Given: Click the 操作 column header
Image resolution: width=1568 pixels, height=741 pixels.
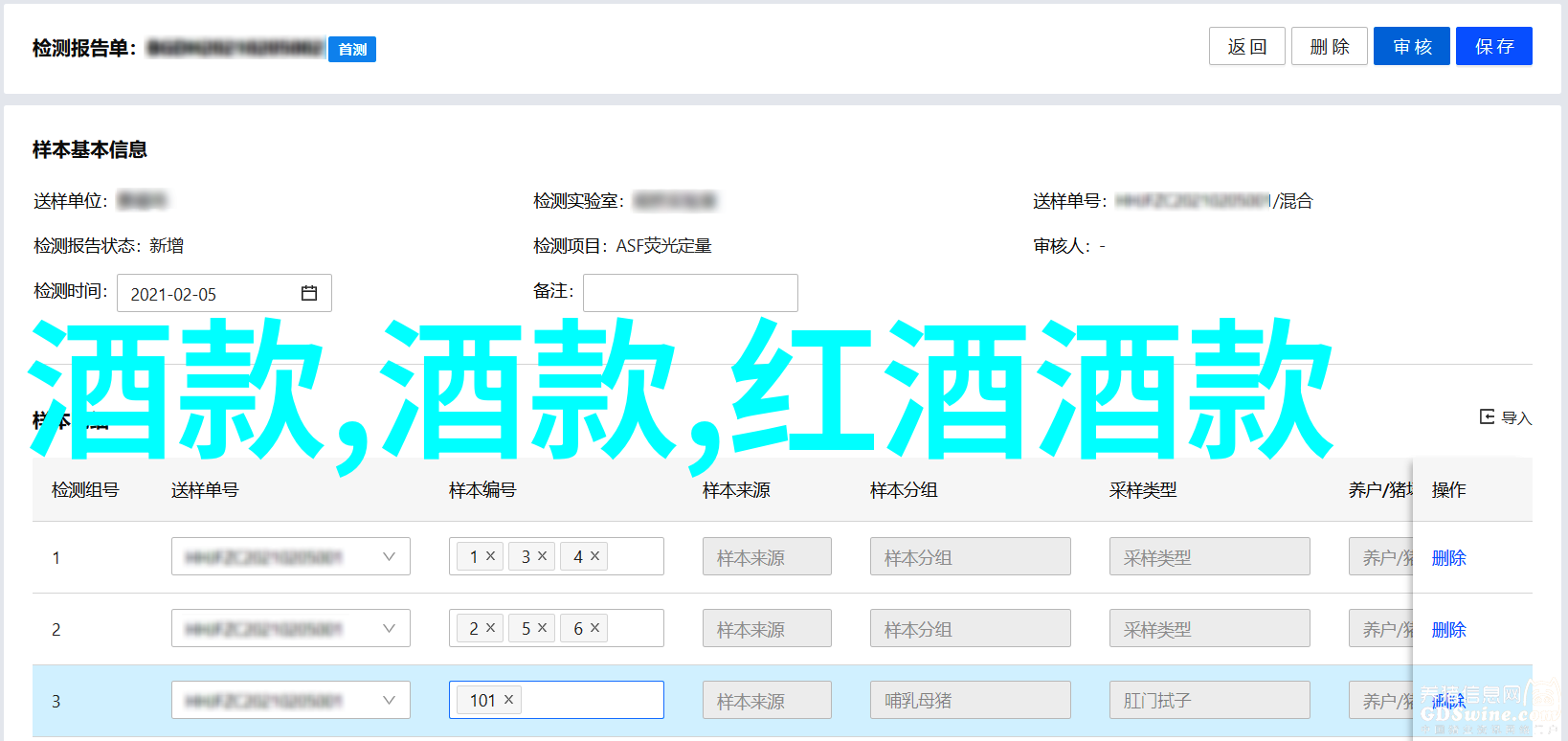Looking at the screenshot, I should pos(1448,489).
